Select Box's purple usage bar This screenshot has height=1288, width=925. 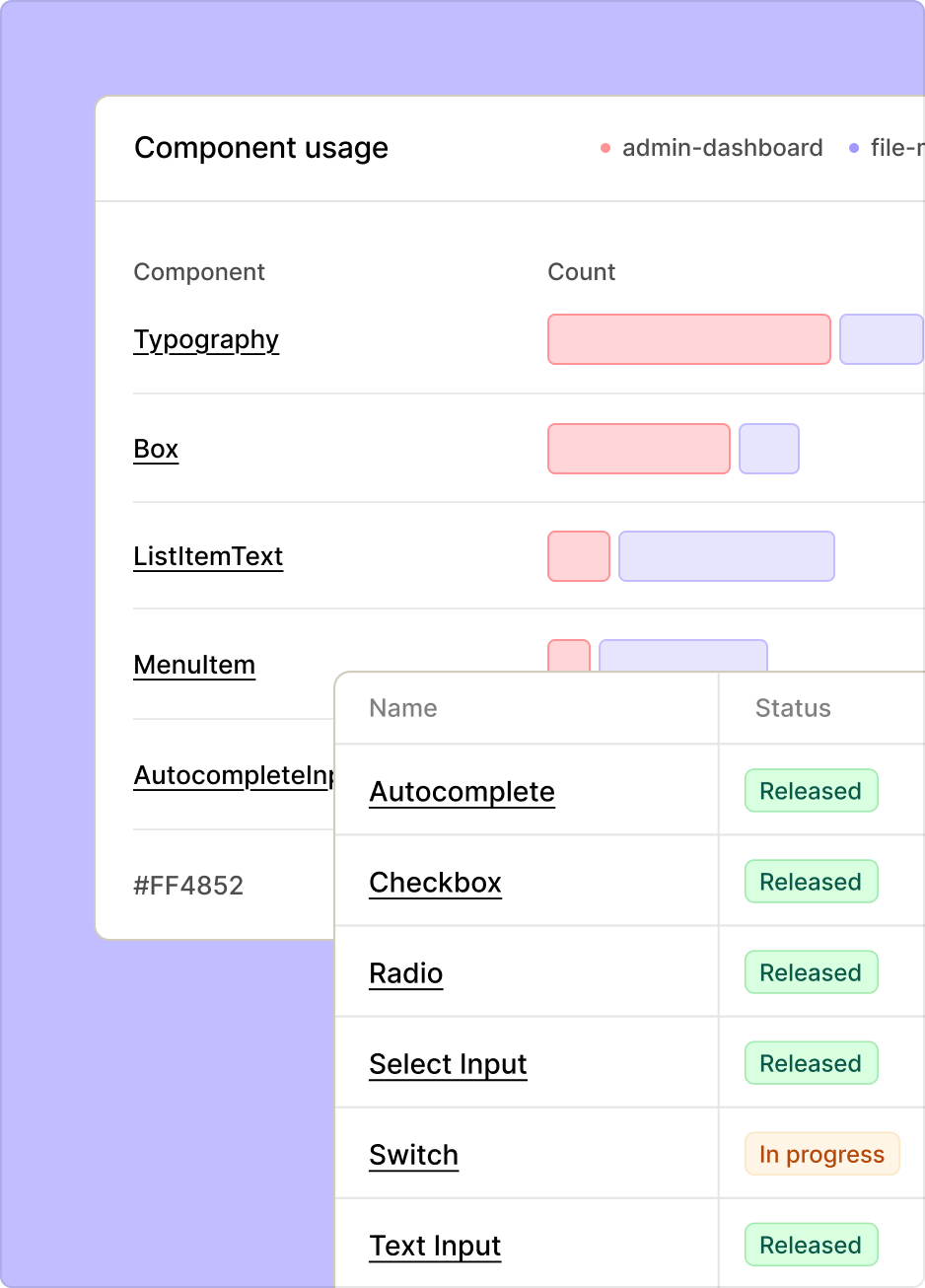(769, 449)
